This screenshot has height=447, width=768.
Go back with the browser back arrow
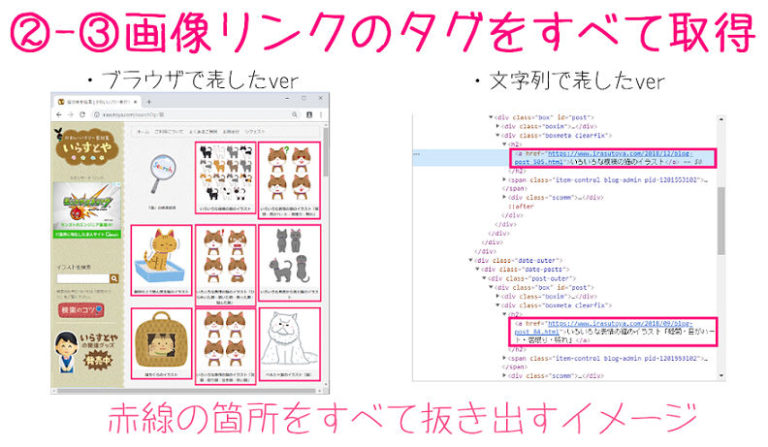point(59,115)
